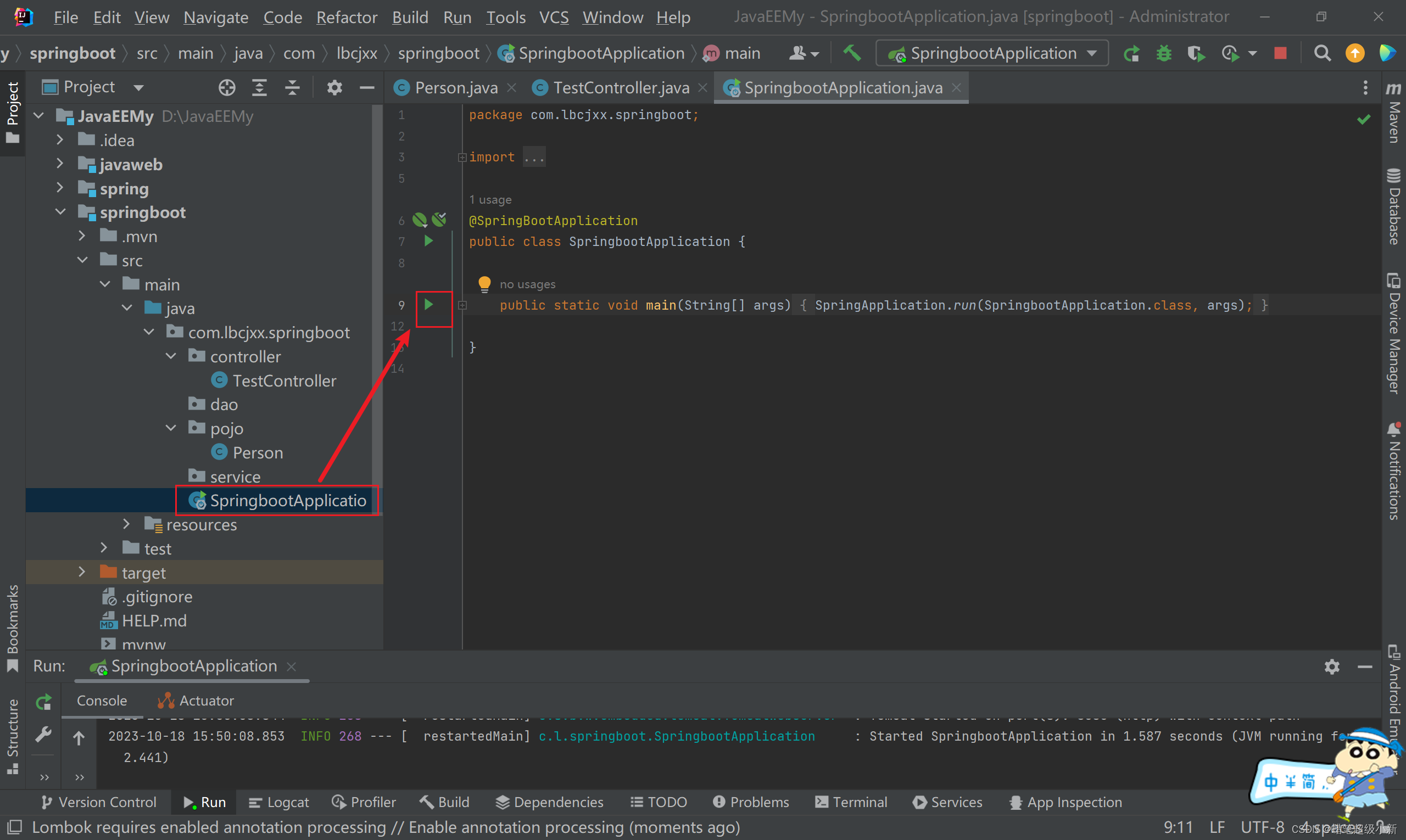Click the Build project hammer icon

(852, 53)
